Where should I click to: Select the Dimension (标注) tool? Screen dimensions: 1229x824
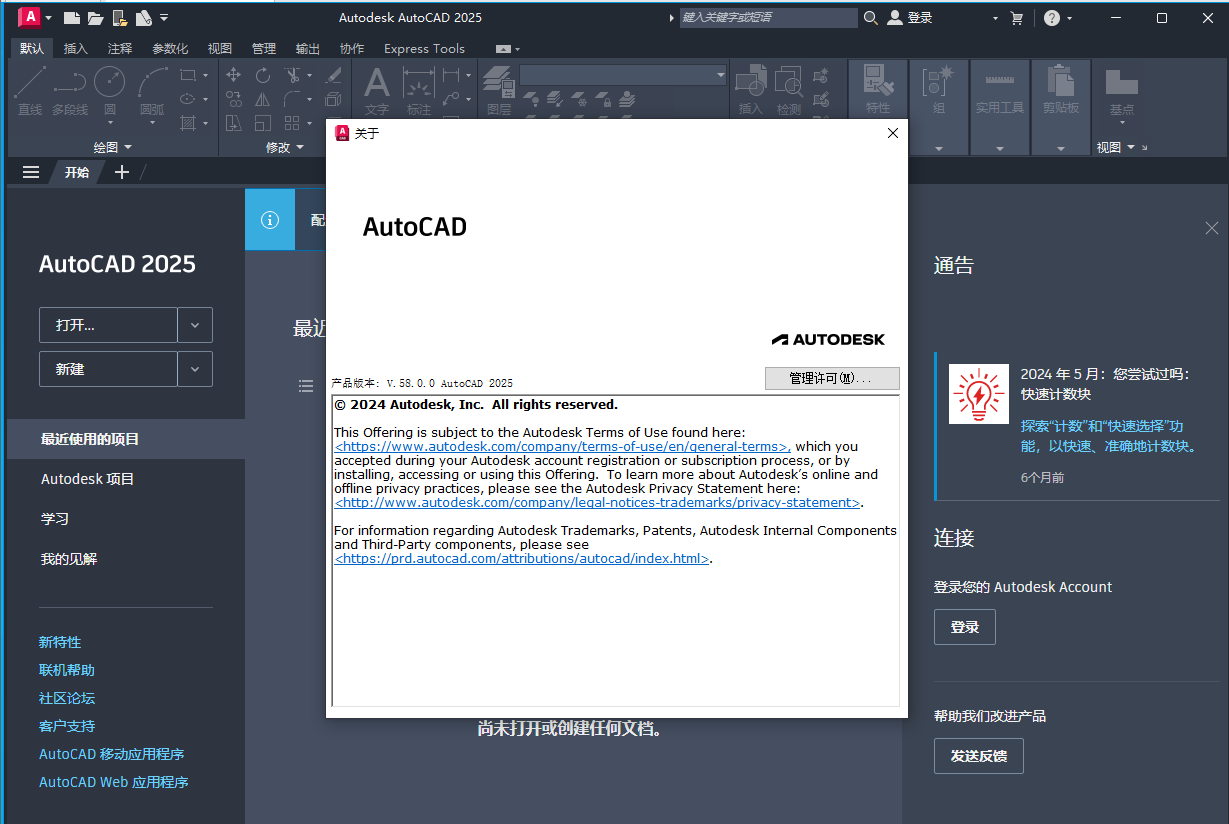click(x=419, y=91)
